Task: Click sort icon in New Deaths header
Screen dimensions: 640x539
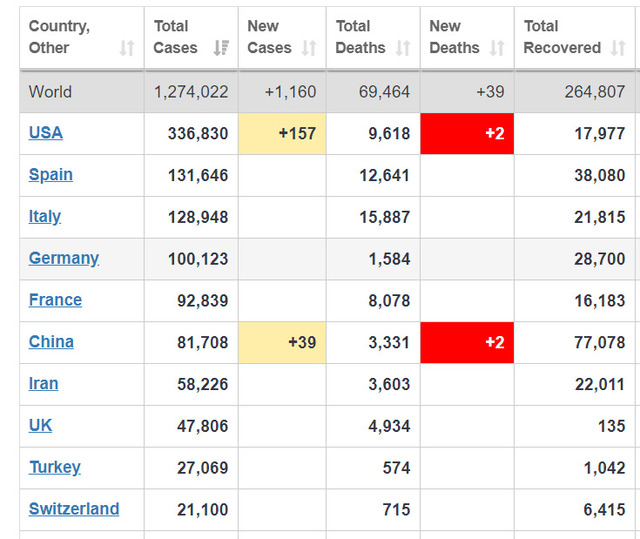Action: [497, 48]
